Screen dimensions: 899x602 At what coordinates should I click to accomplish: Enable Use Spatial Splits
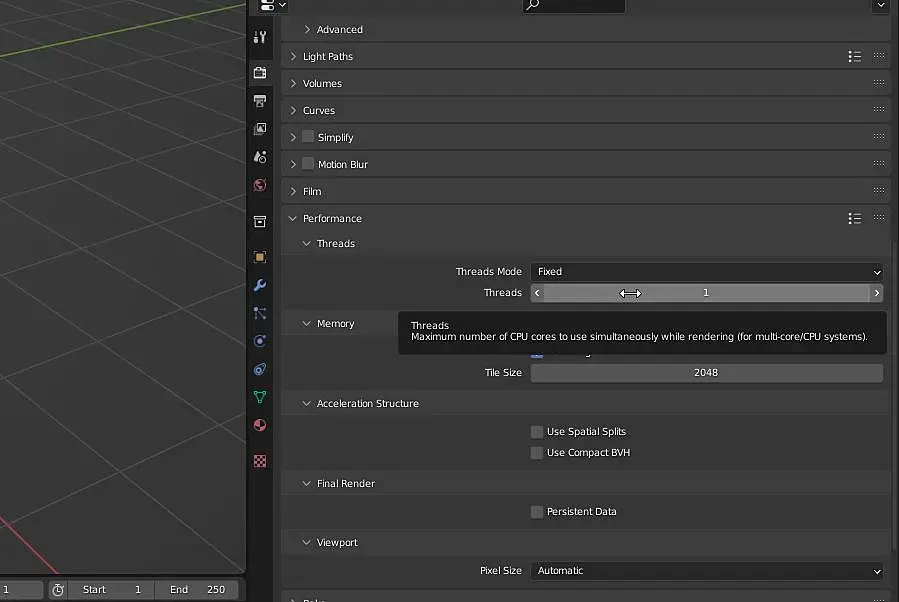coord(537,432)
